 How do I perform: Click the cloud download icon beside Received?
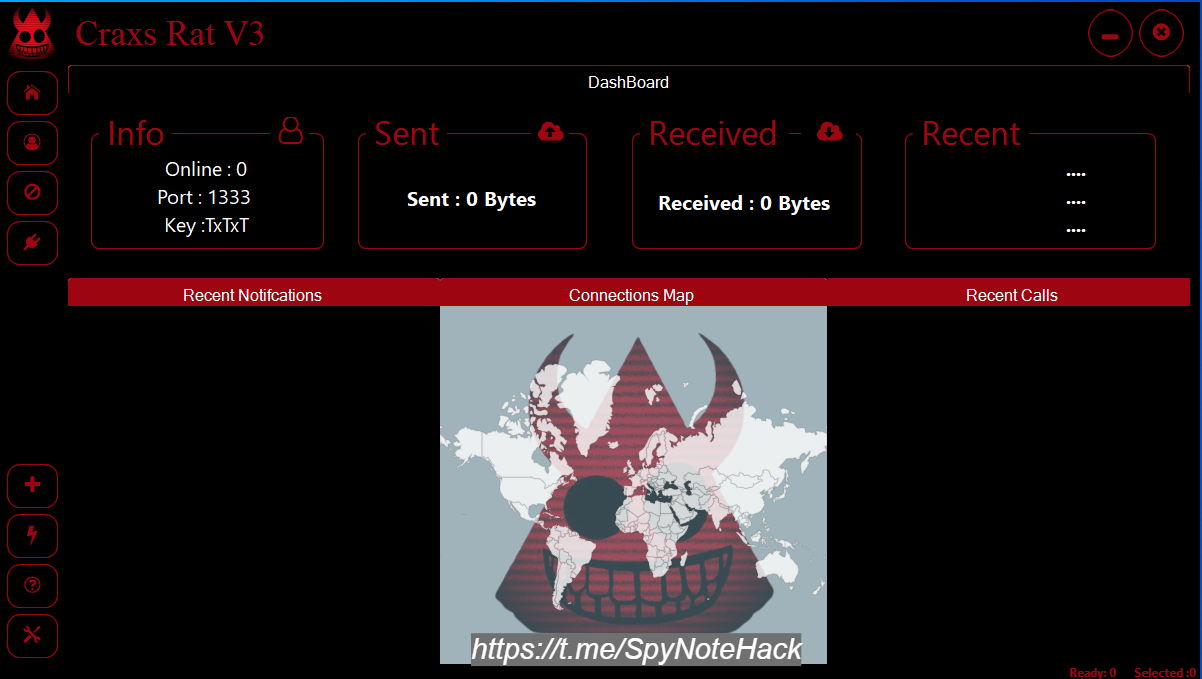point(830,131)
